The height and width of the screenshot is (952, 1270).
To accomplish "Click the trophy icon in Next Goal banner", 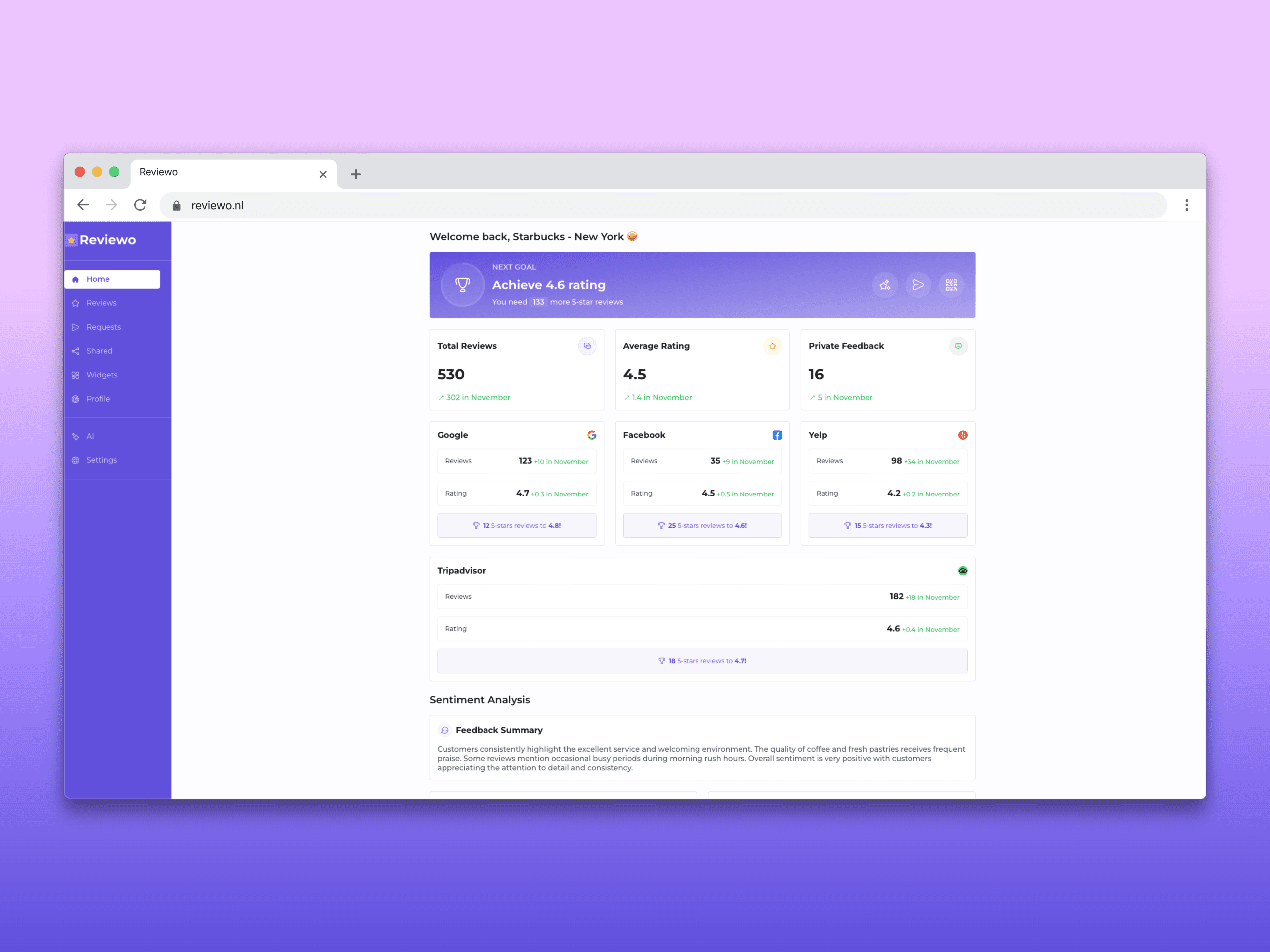I will (x=462, y=285).
